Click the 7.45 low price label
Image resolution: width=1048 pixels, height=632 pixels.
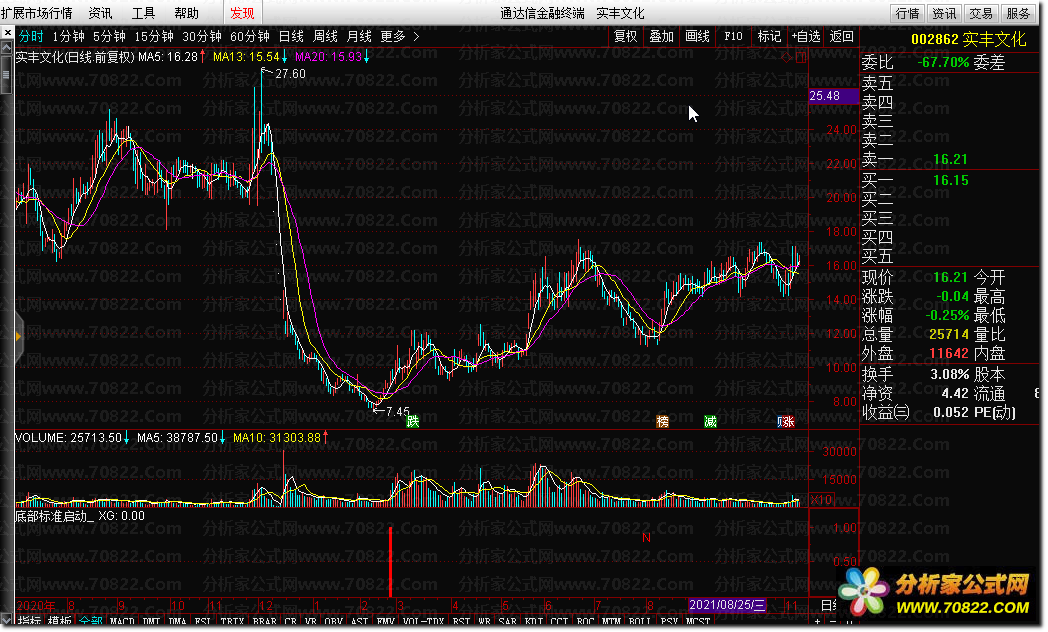click(x=397, y=412)
